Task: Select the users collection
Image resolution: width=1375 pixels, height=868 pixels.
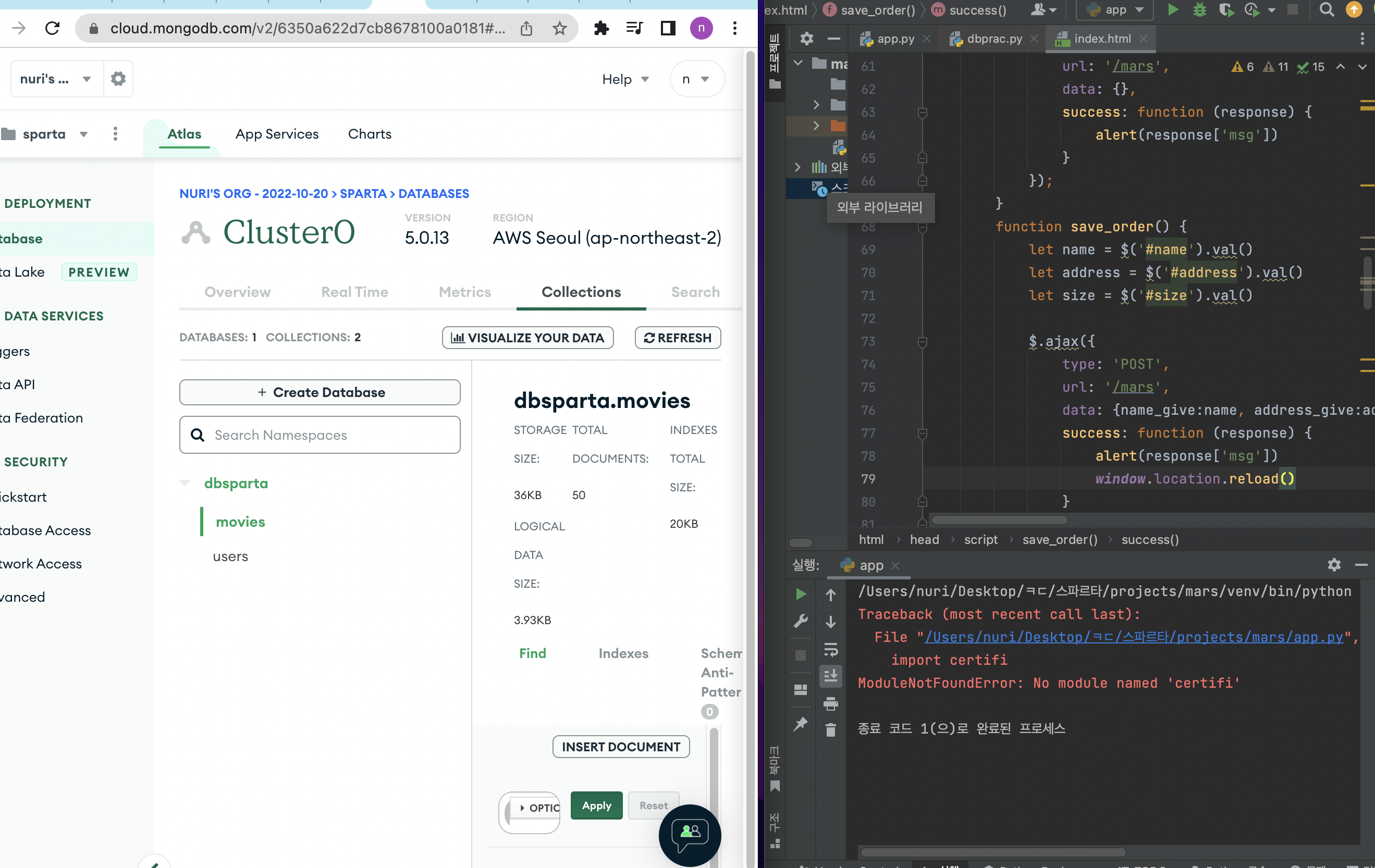Action: pos(231,556)
